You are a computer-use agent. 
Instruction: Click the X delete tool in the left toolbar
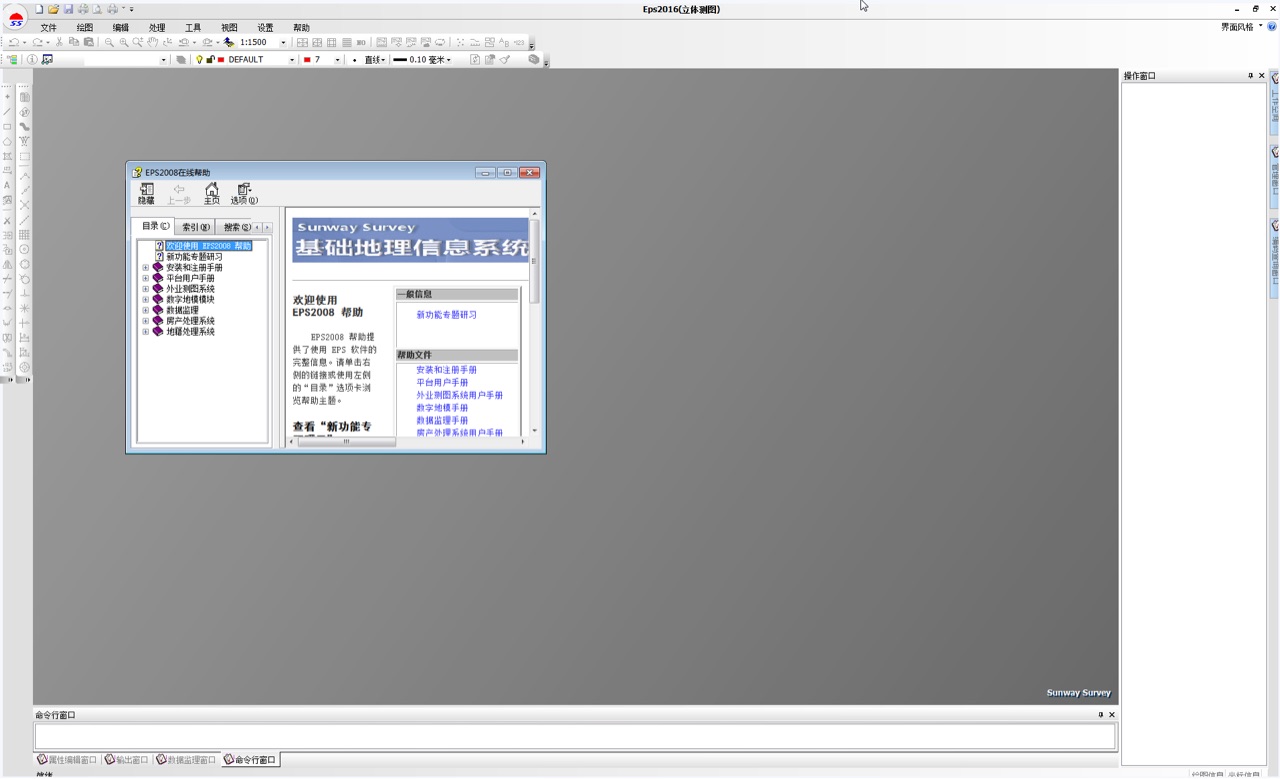tap(7, 220)
